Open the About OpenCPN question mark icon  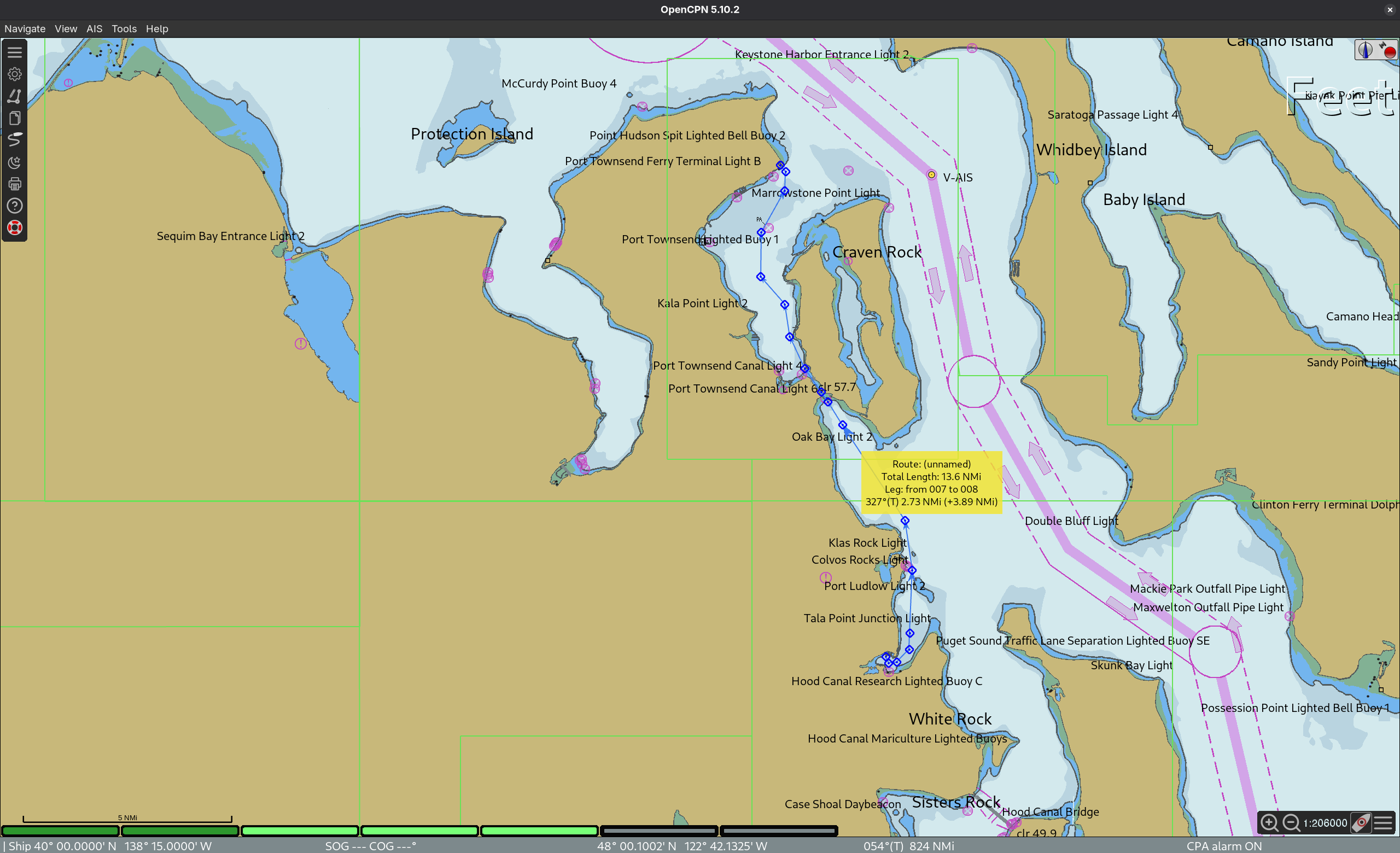click(15, 206)
